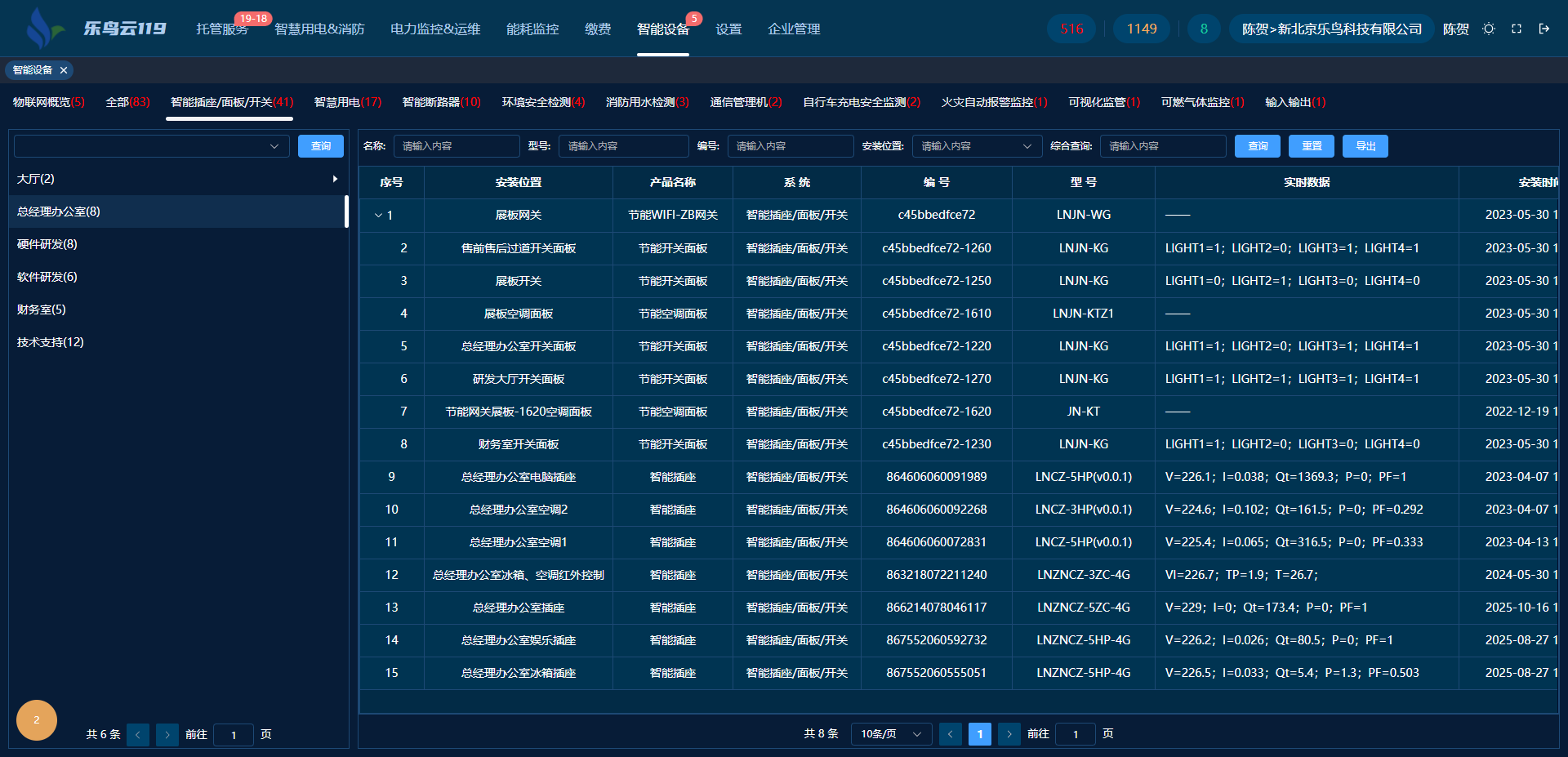Click cell 总经理办公室电脑插座
1568x757 pixels.
(519, 477)
